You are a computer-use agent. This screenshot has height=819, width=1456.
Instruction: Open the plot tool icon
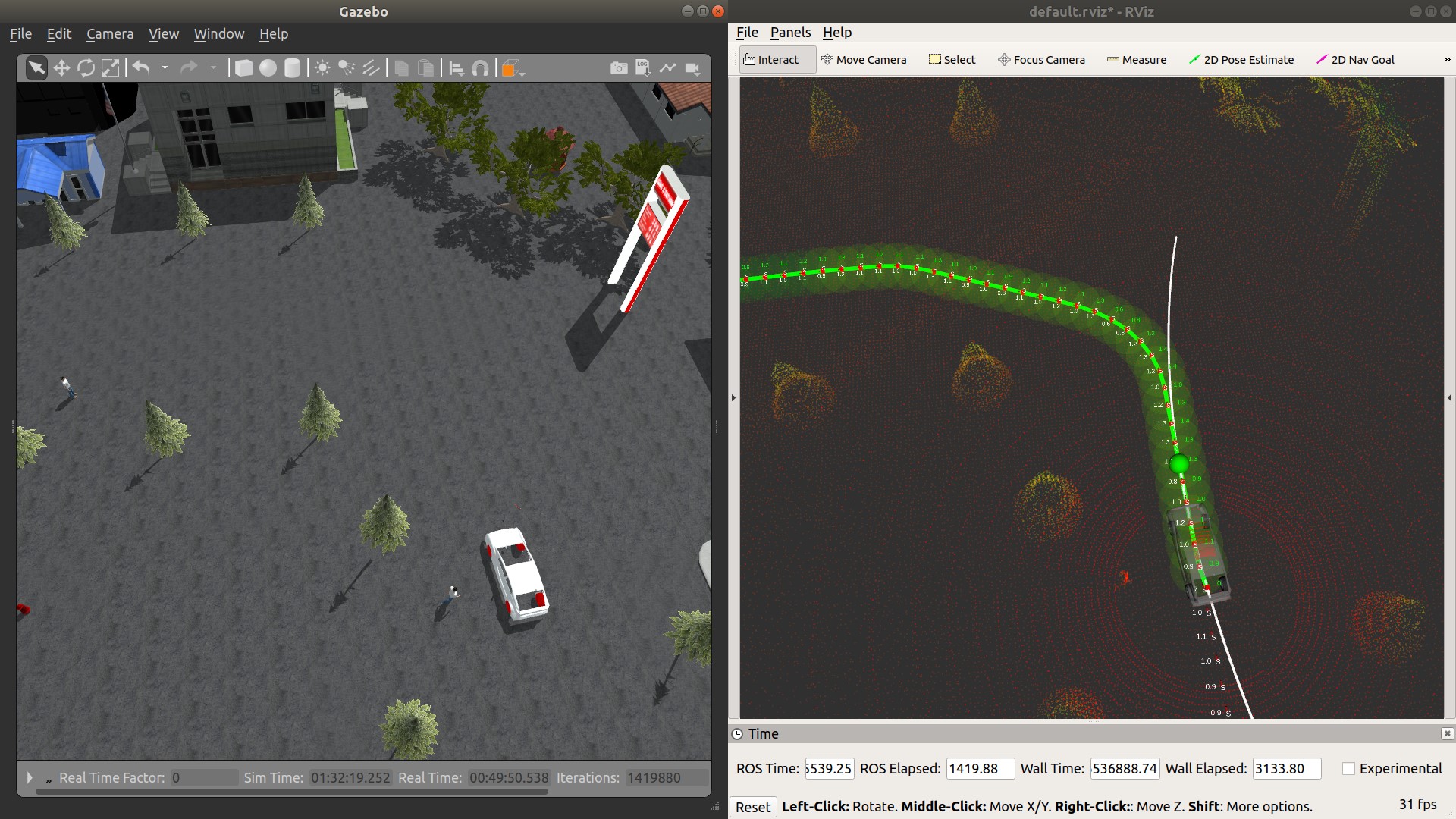[667, 68]
